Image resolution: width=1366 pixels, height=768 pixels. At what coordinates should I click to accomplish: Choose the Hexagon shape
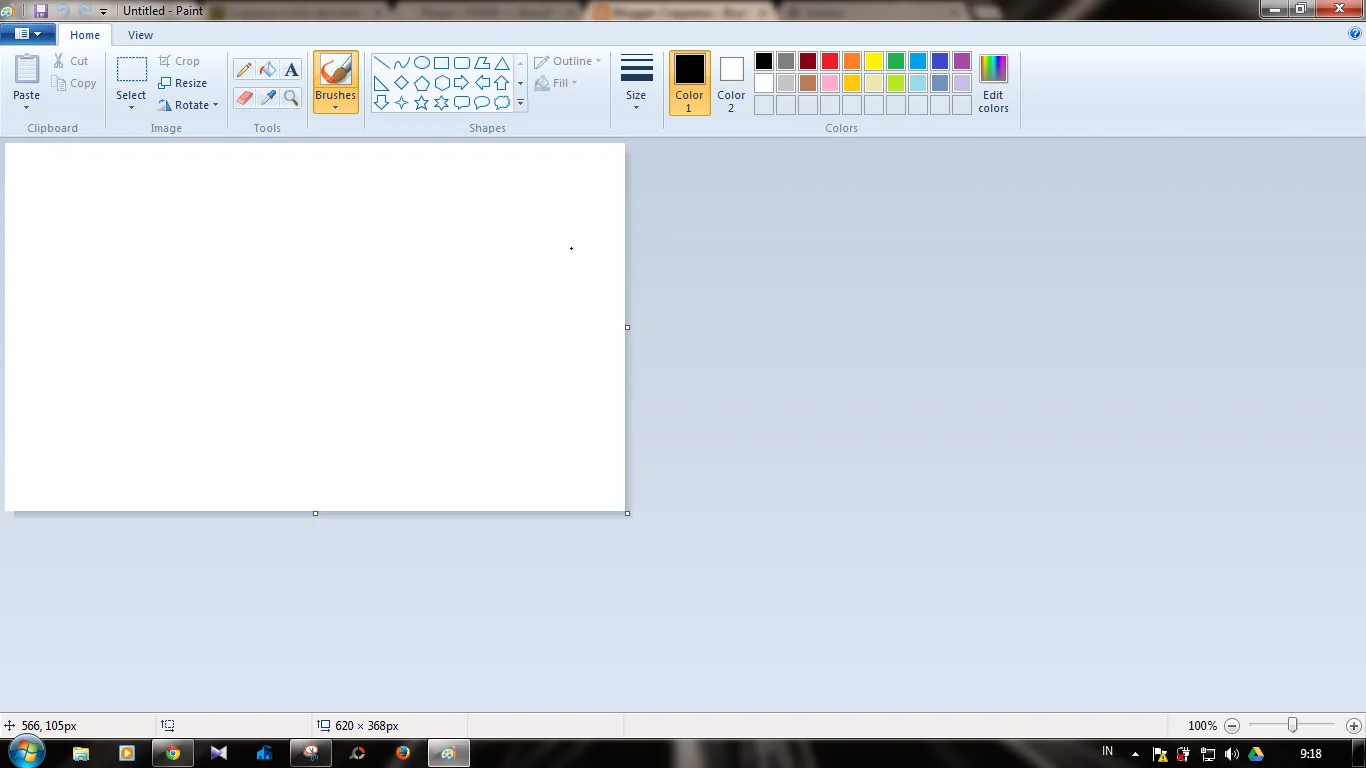[x=442, y=83]
